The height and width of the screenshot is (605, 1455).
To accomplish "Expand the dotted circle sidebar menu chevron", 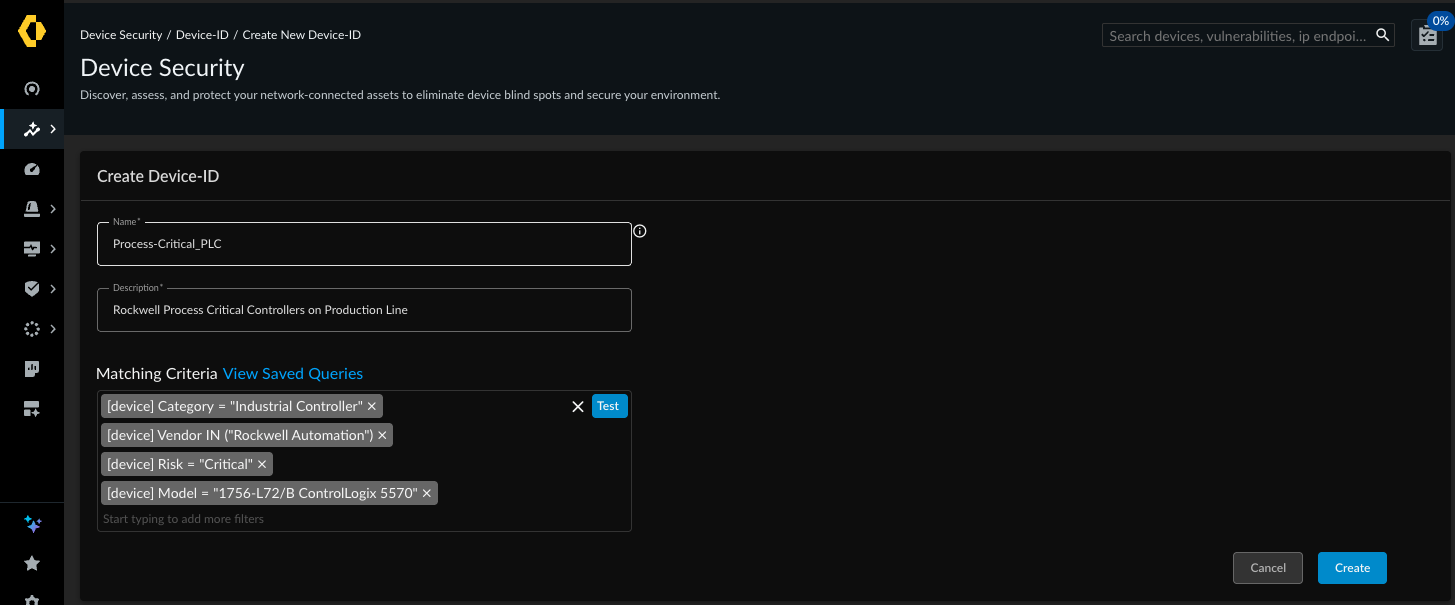I will [52, 329].
